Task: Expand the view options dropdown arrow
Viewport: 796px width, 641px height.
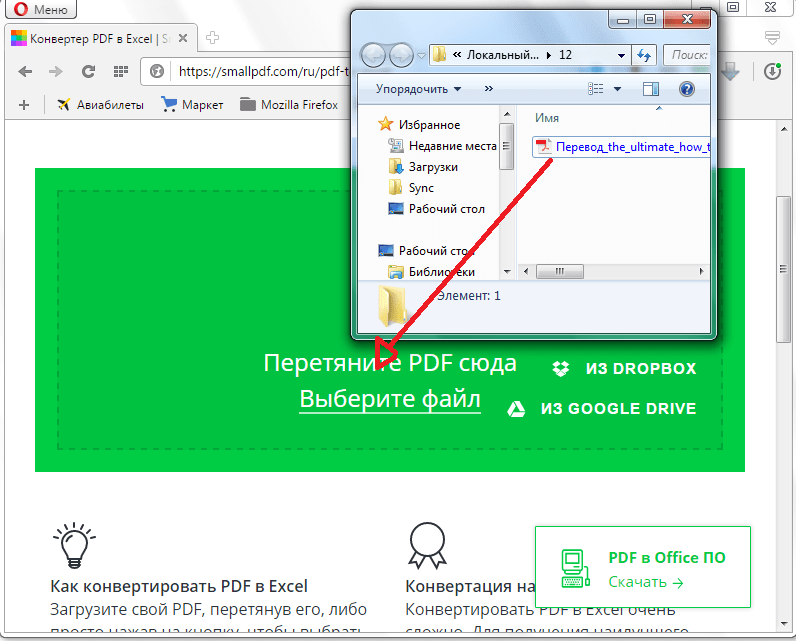Action: tap(617, 89)
